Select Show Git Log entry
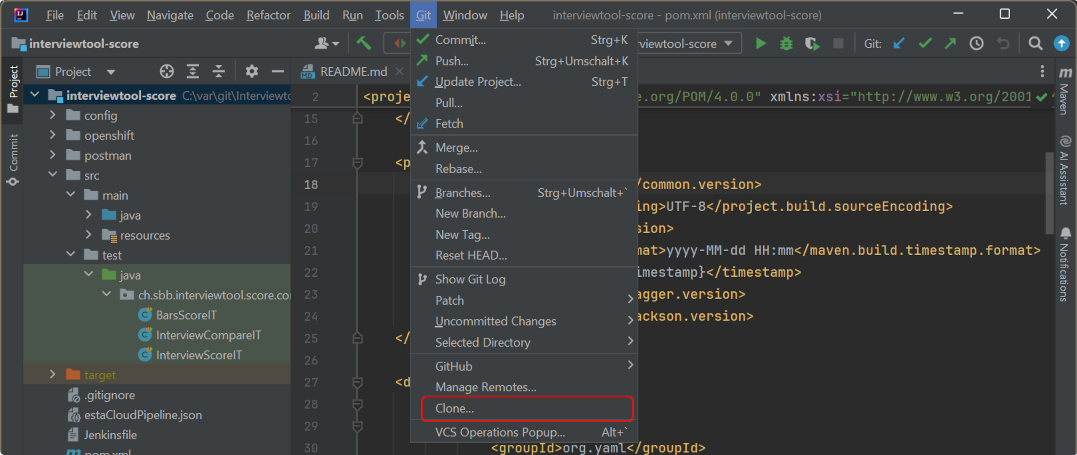Screen dimensions: 1077x455 click(524, 279)
